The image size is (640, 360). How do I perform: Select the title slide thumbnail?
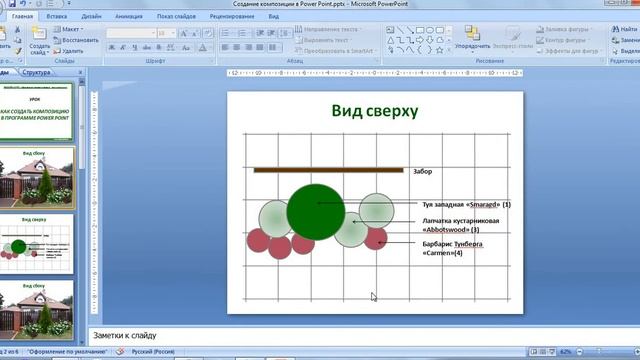click(x=36, y=111)
